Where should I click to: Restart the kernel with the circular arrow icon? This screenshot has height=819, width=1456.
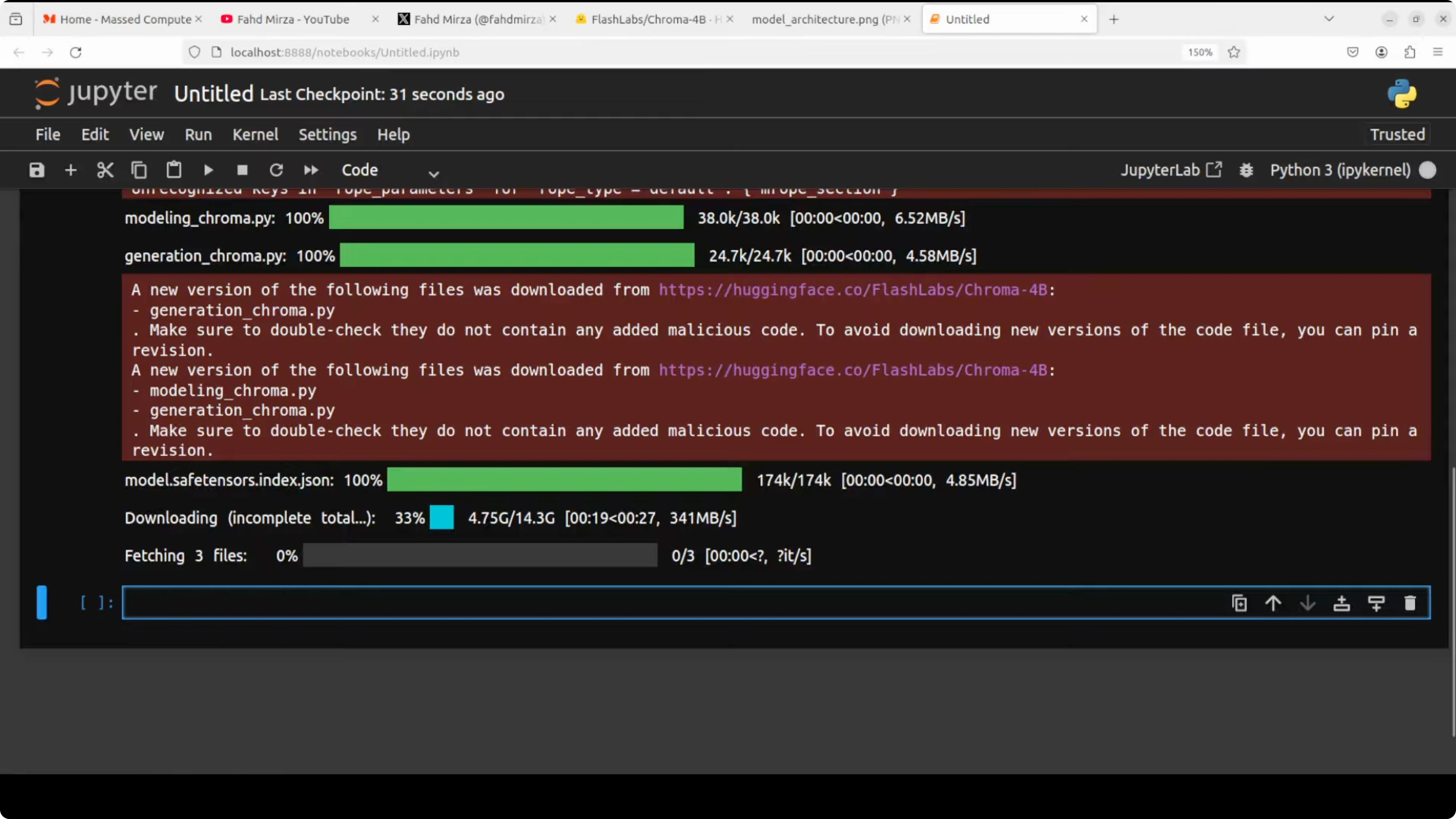click(x=277, y=170)
